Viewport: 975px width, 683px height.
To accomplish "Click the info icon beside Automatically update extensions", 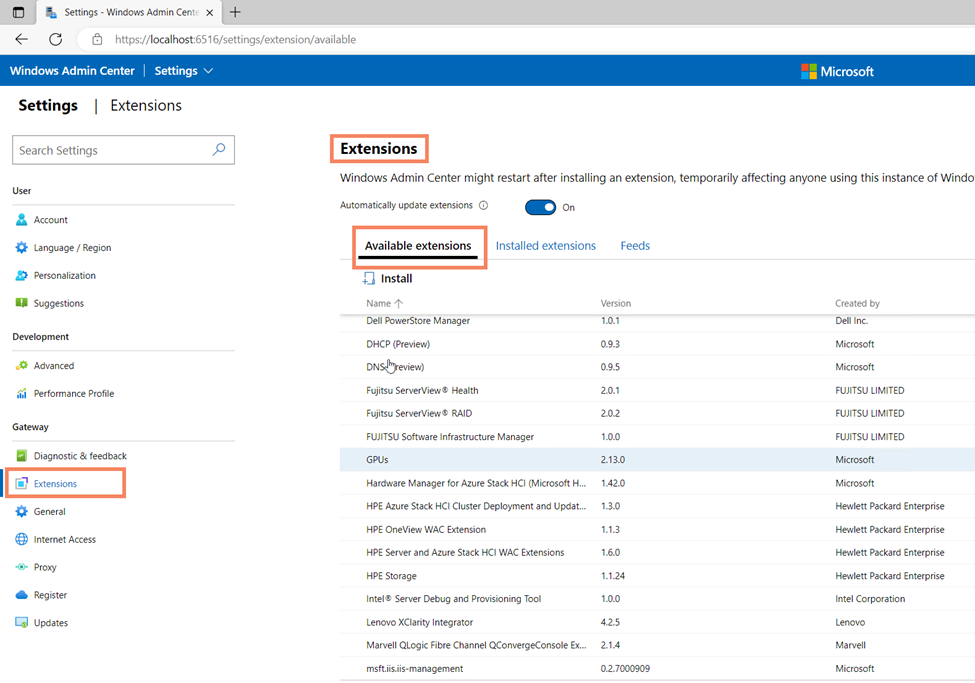I will tap(483, 205).
